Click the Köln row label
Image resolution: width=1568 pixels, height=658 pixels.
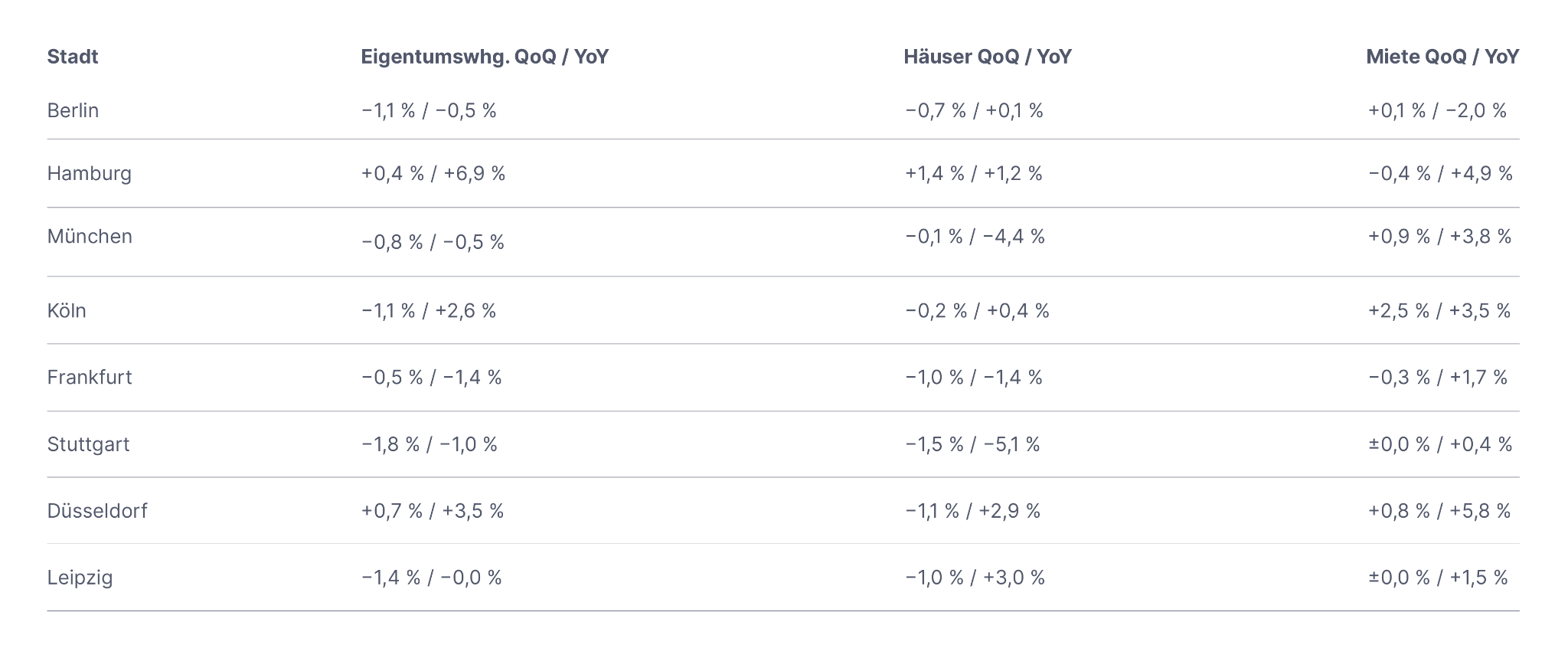(67, 310)
